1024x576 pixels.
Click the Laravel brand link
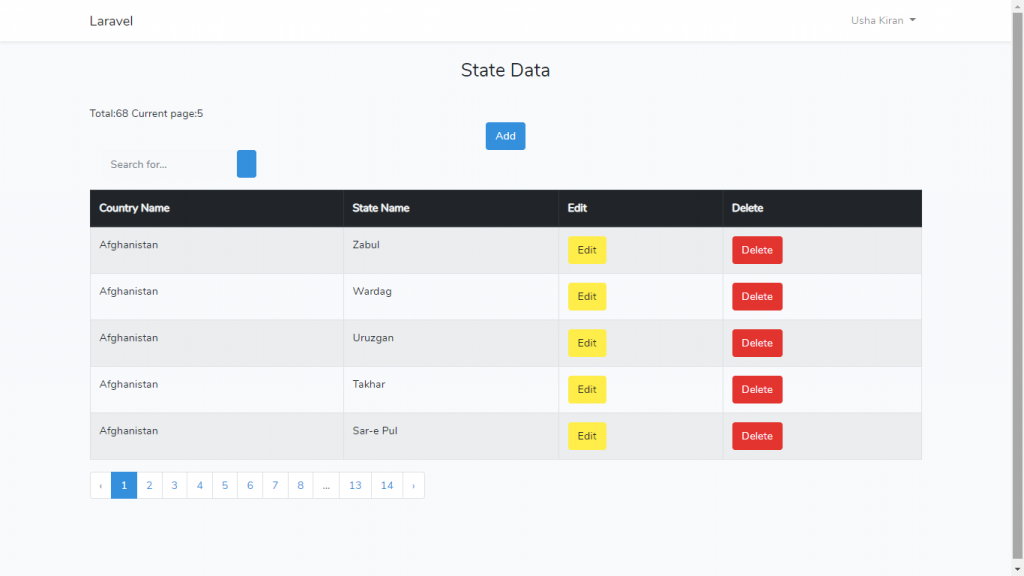111,21
